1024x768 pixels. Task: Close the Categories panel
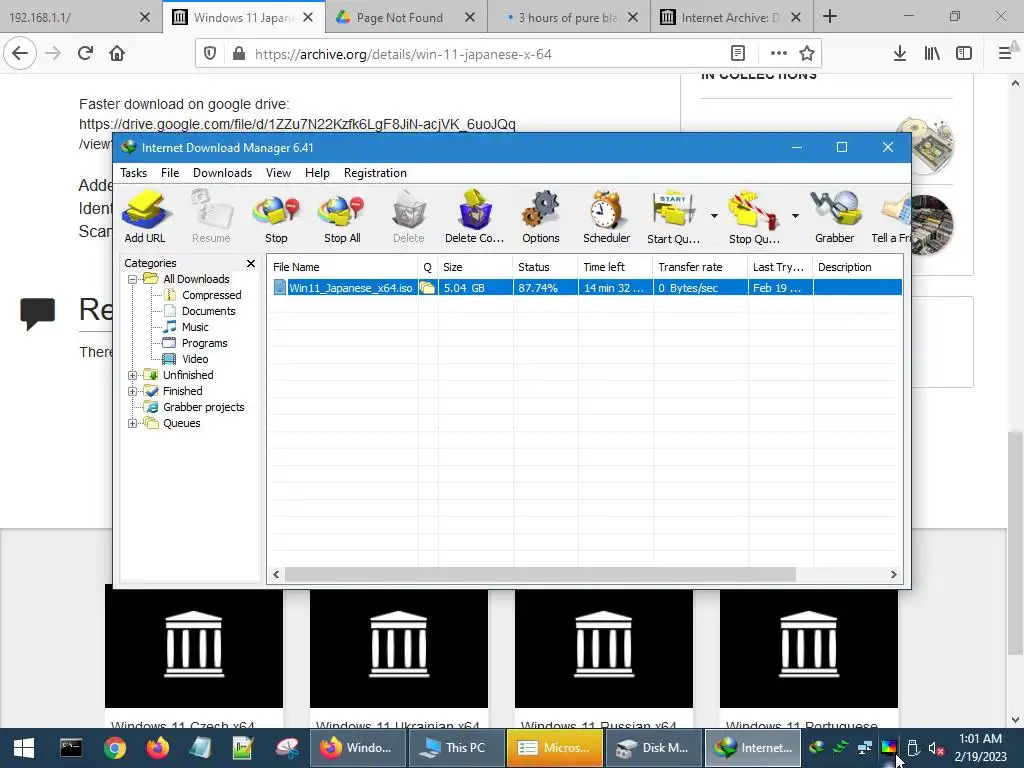[x=251, y=263]
